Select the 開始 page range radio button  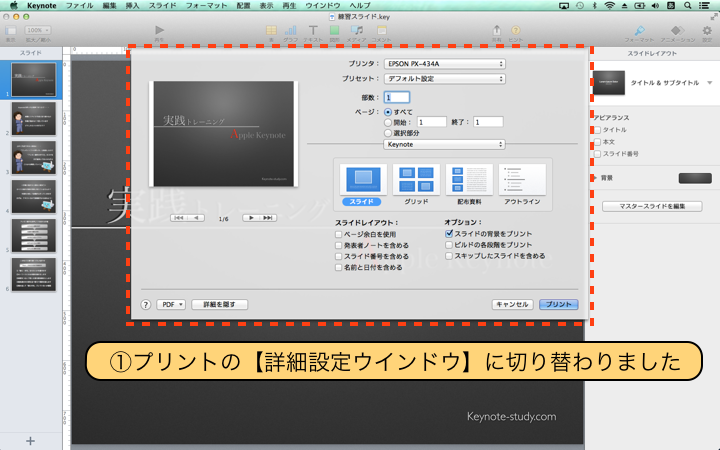[x=388, y=123]
